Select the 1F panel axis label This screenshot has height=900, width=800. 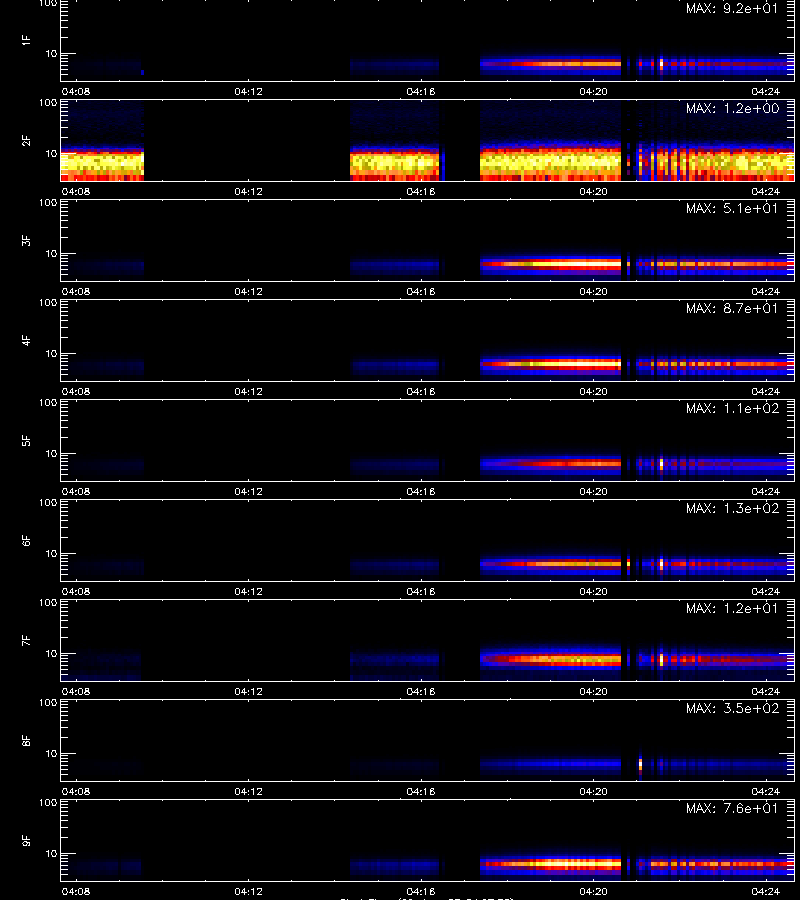click(26, 40)
